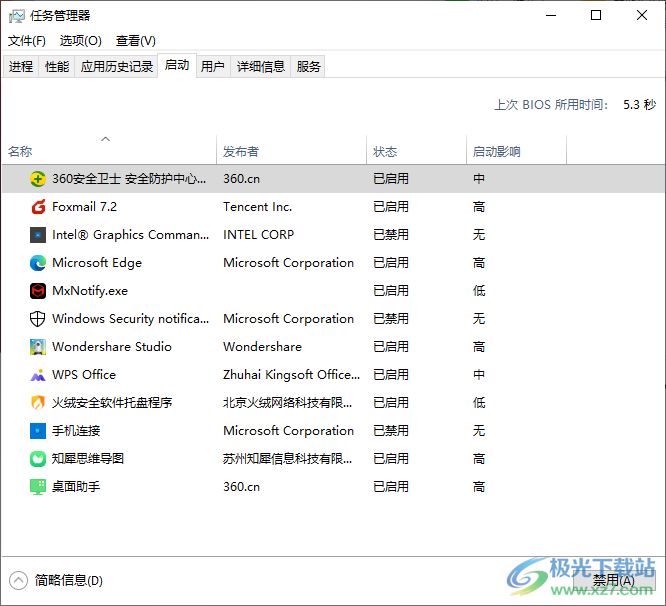The width and height of the screenshot is (666, 606).
Task: Select the Wondershare Studio row name
Action: point(112,347)
